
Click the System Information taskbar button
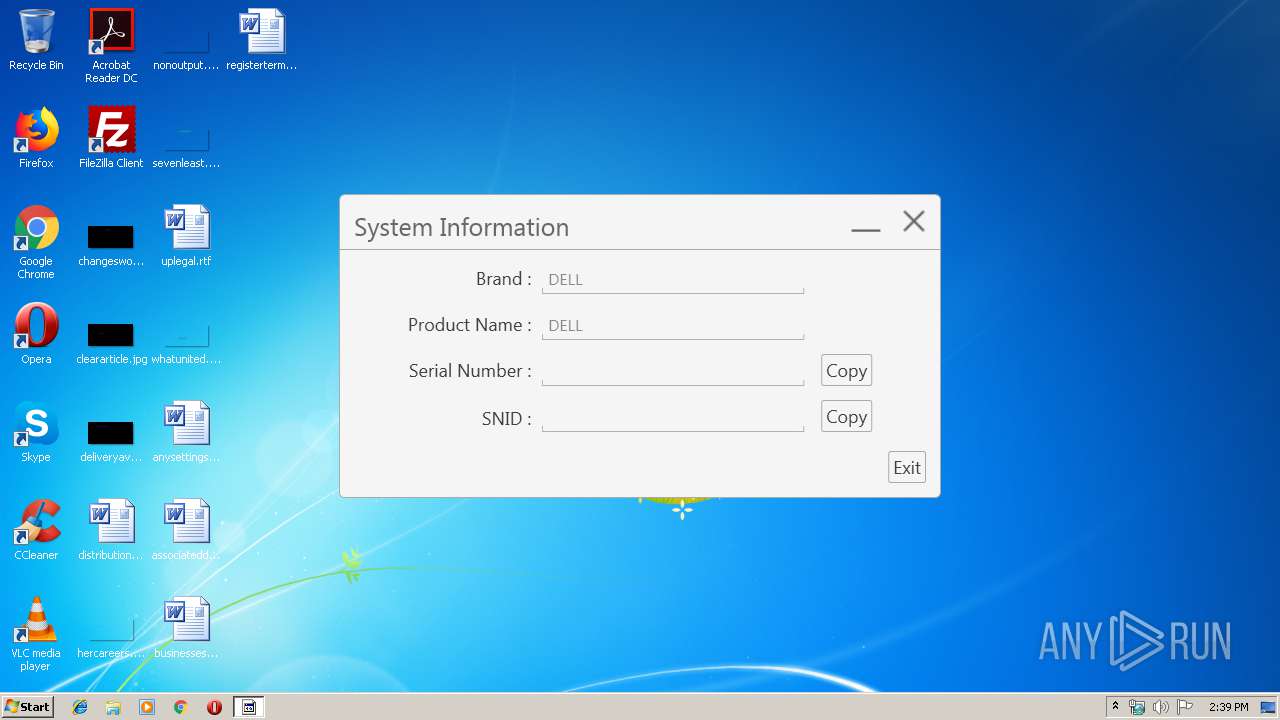click(249, 707)
